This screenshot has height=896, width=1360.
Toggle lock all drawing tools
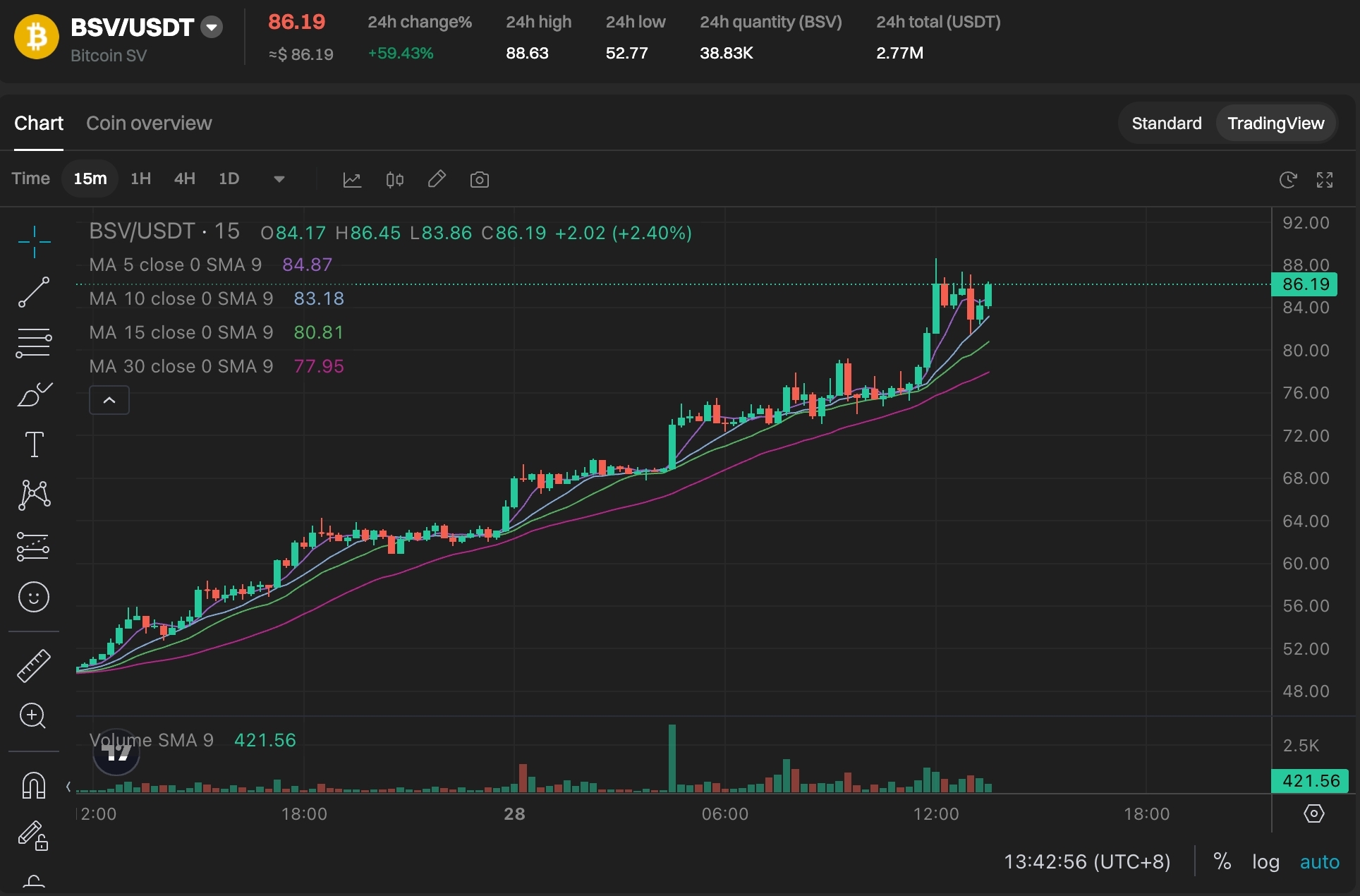[x=33, y=835]
